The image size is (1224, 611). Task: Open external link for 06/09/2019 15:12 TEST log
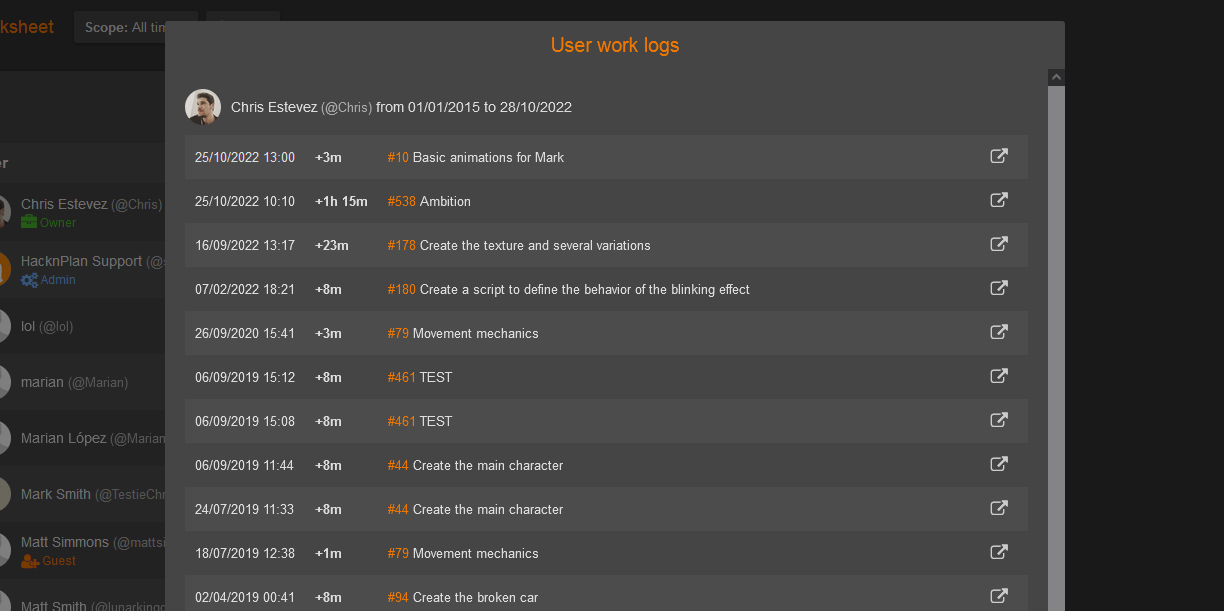pos(998,377)
